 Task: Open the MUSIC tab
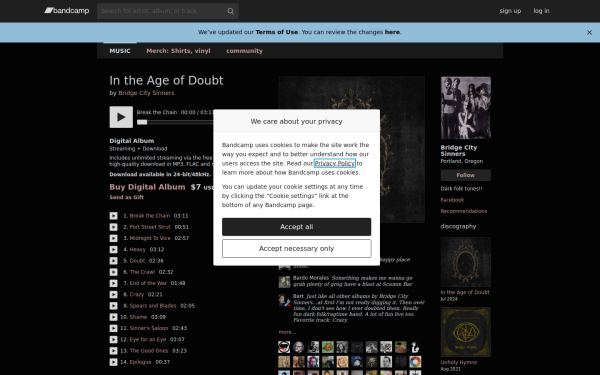point(120,51)
